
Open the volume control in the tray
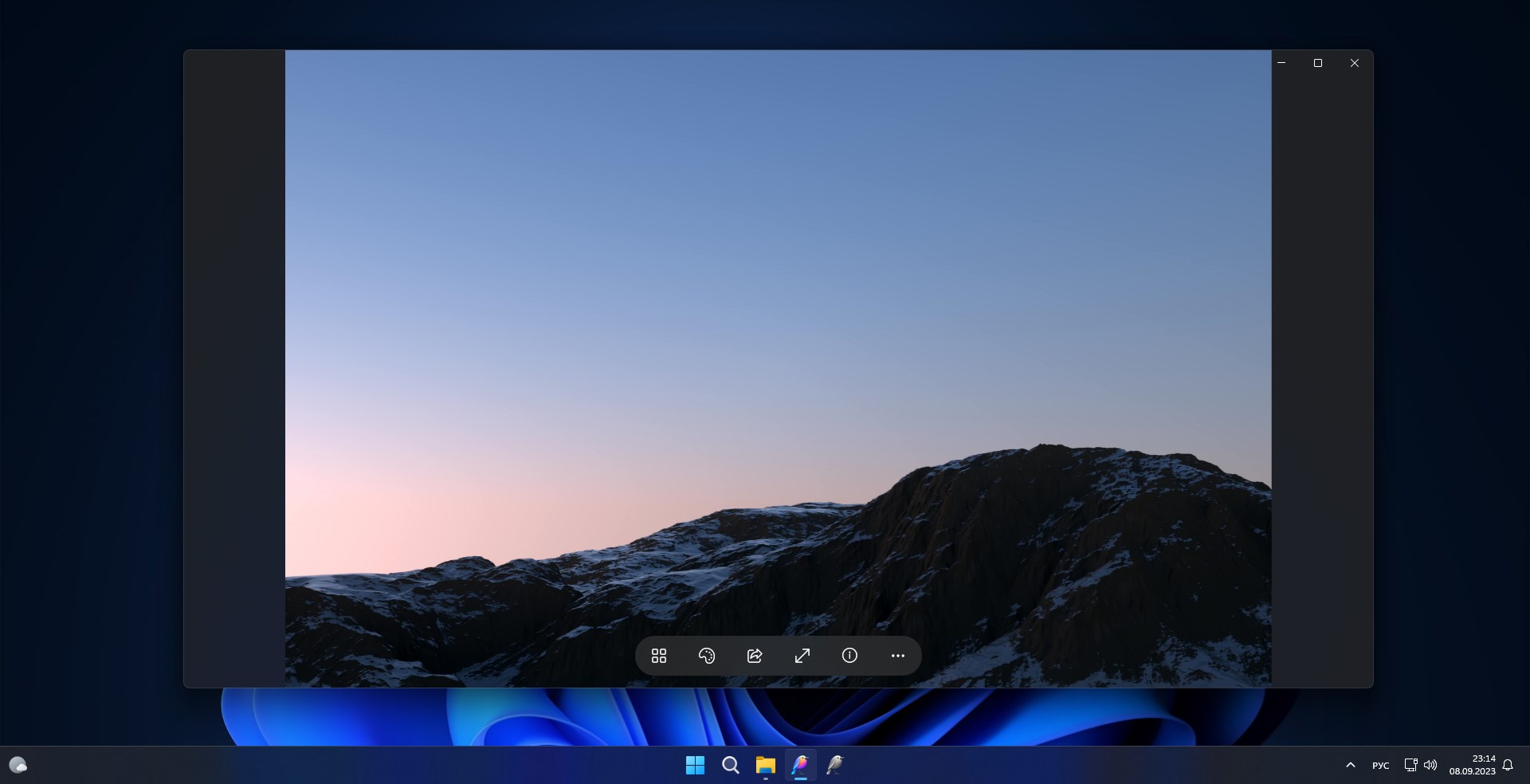point(1430,766)
